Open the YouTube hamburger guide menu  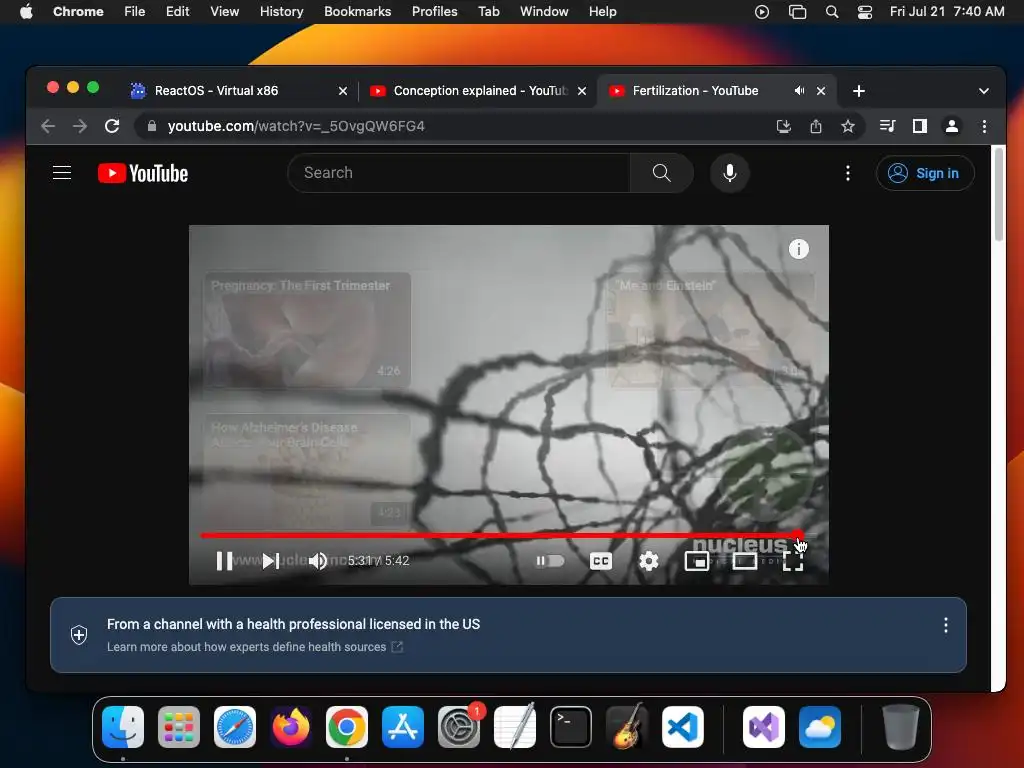click(62, 173)
